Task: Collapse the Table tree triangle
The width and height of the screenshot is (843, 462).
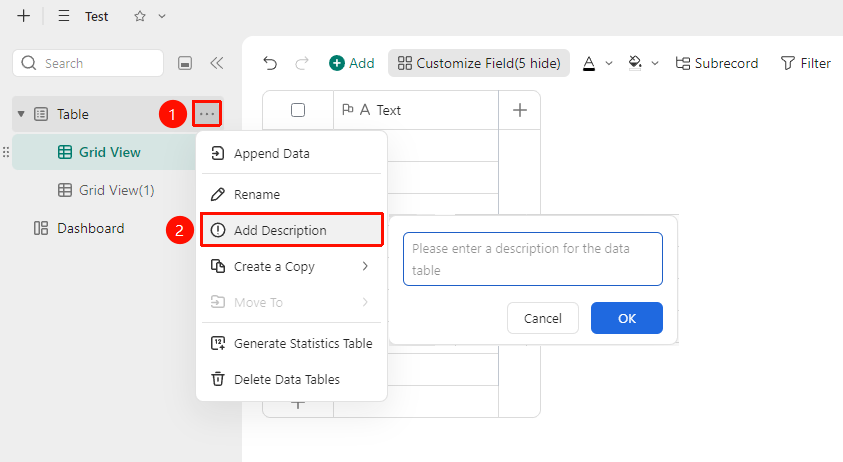Action: [x=21, y=114]
